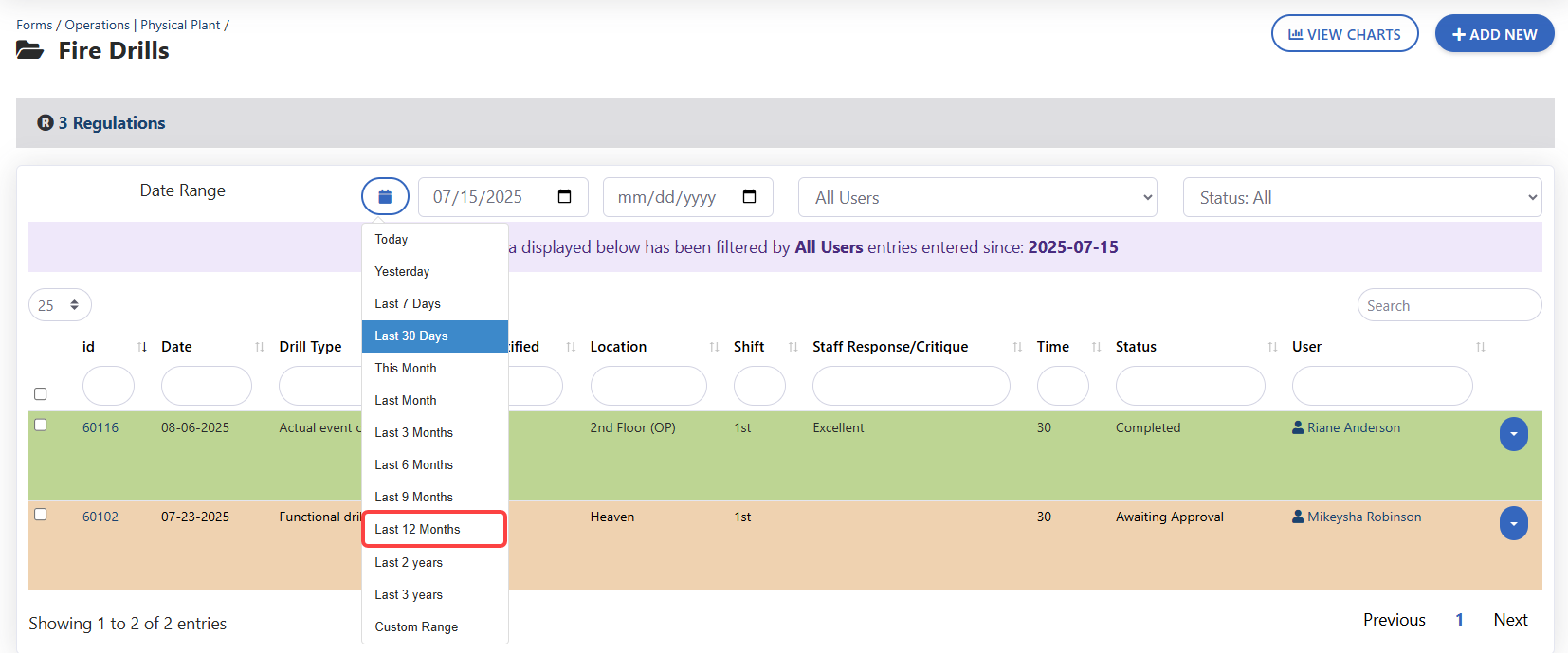Viewport: 1568px width, 653px height.
Task: Open the start date calendar picker icon
Action: 565,197
